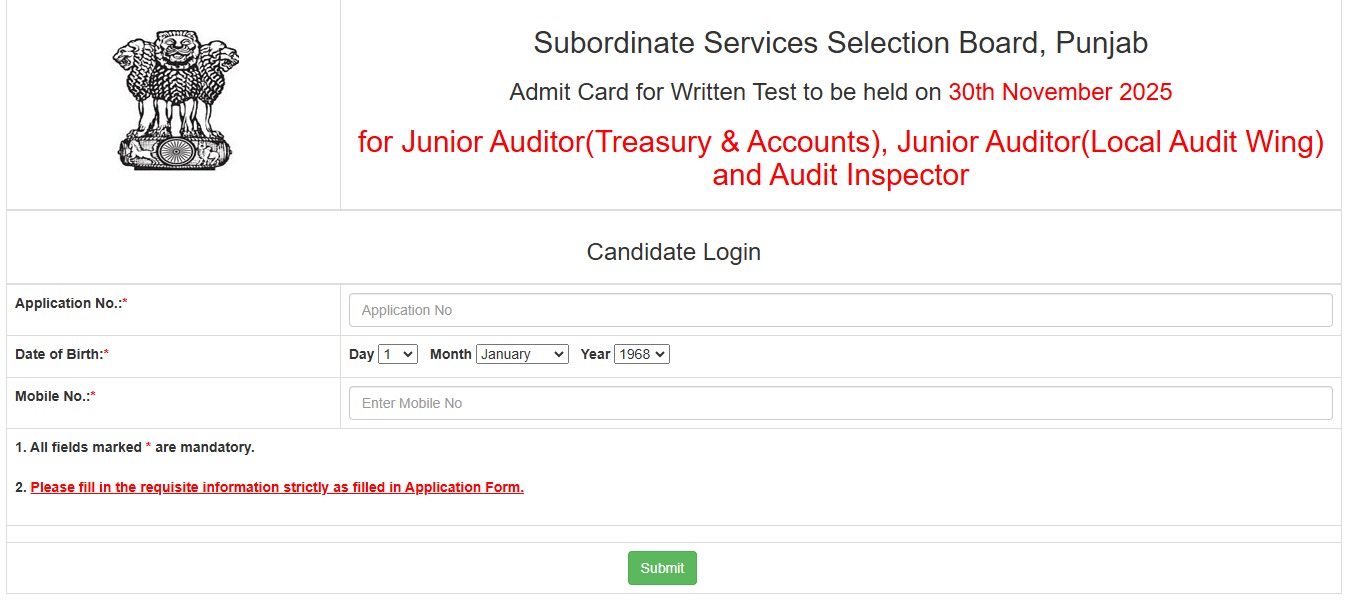This screenshot has width=1347, height=613.
Task: Open the Year dropdown showing 1968
Action: [x=643, y=353]
